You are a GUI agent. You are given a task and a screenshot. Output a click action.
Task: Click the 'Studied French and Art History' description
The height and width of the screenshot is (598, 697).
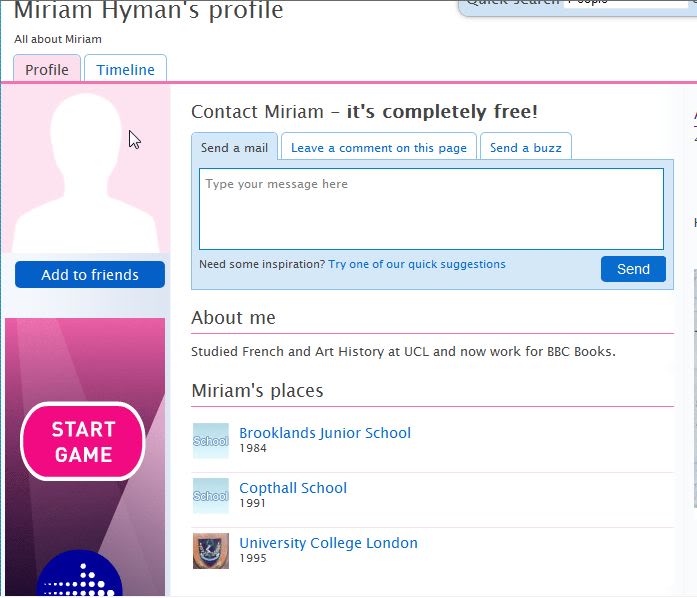404,352
